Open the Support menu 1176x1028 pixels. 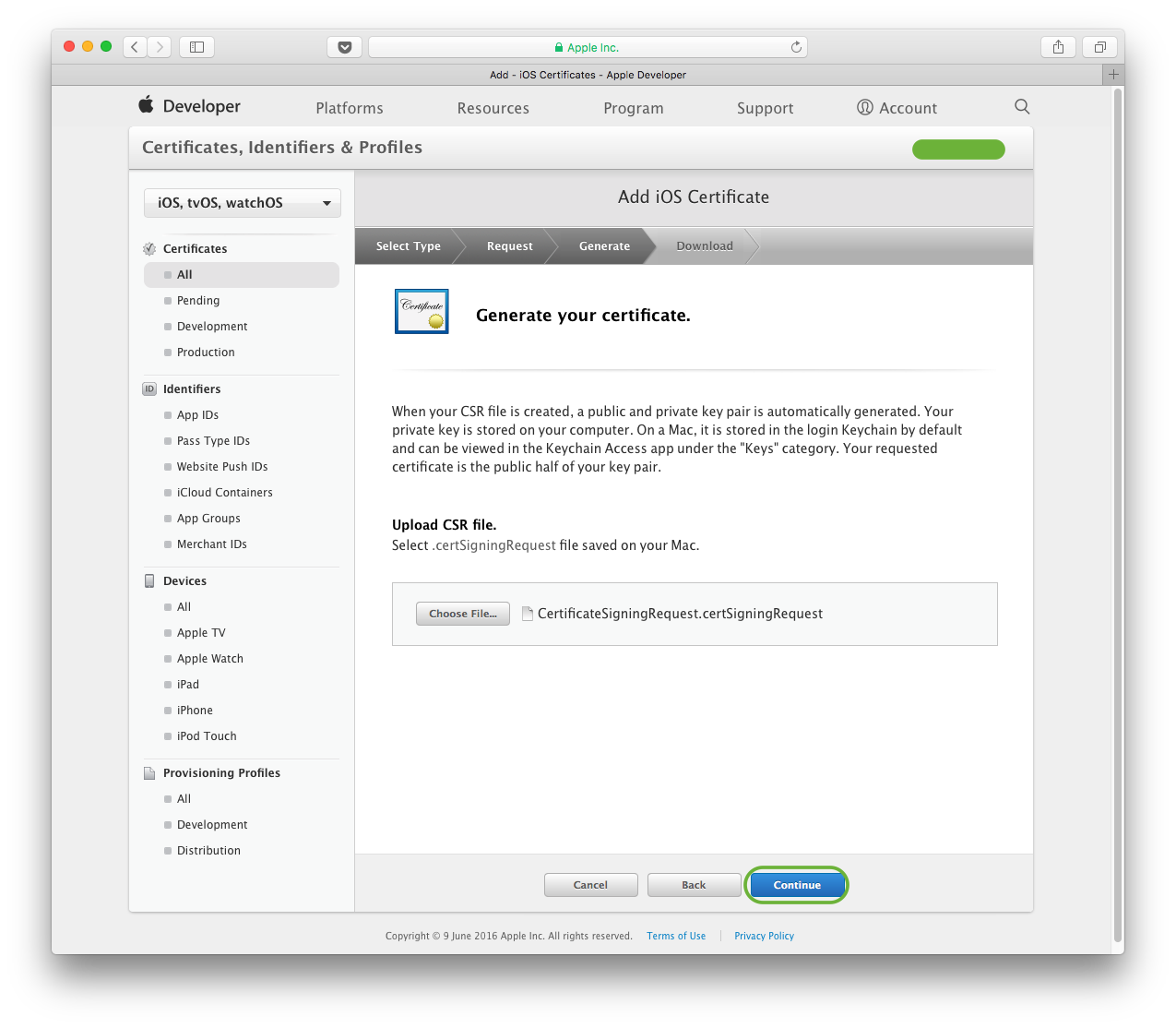click(x=766, y=108)
